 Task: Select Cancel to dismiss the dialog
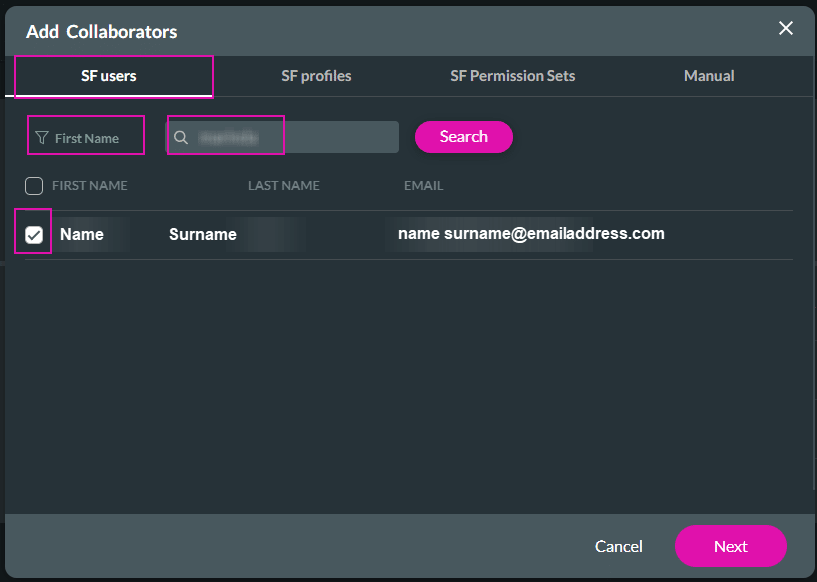coord(618,546)
